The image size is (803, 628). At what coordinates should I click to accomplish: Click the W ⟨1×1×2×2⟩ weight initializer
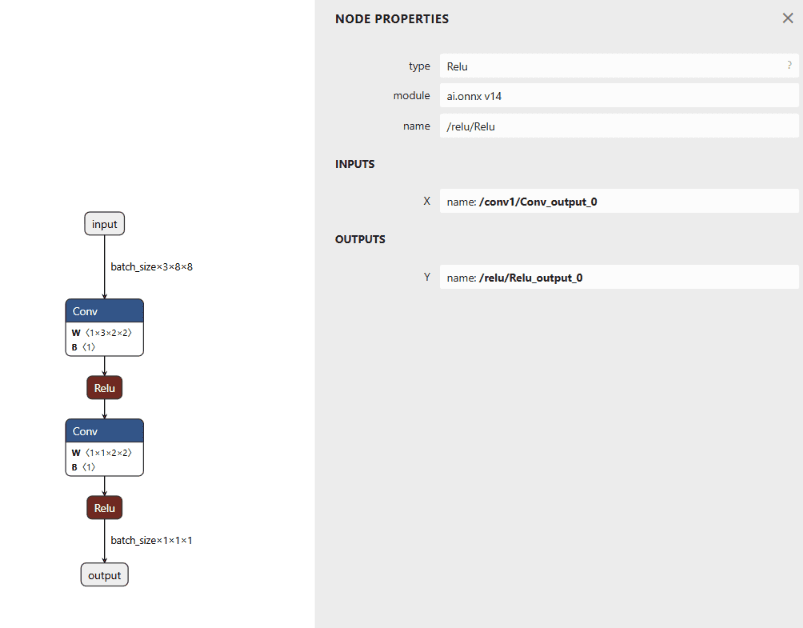coord(102,453)
